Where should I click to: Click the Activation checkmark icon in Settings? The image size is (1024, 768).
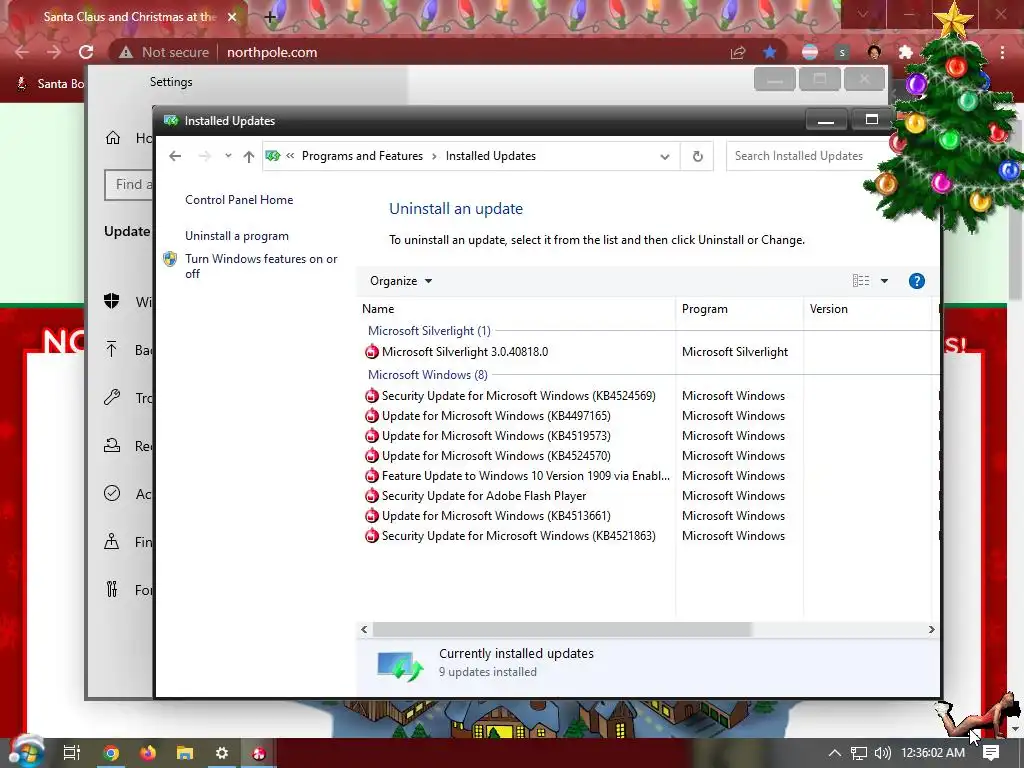(112, 493)
